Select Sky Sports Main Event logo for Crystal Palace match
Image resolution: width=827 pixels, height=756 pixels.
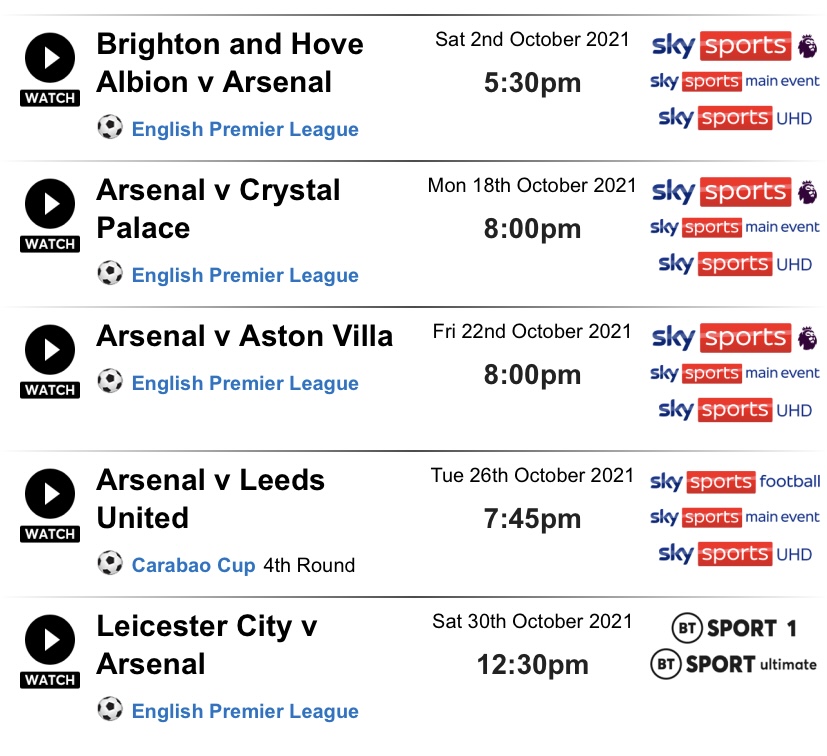tap(735, 227)
